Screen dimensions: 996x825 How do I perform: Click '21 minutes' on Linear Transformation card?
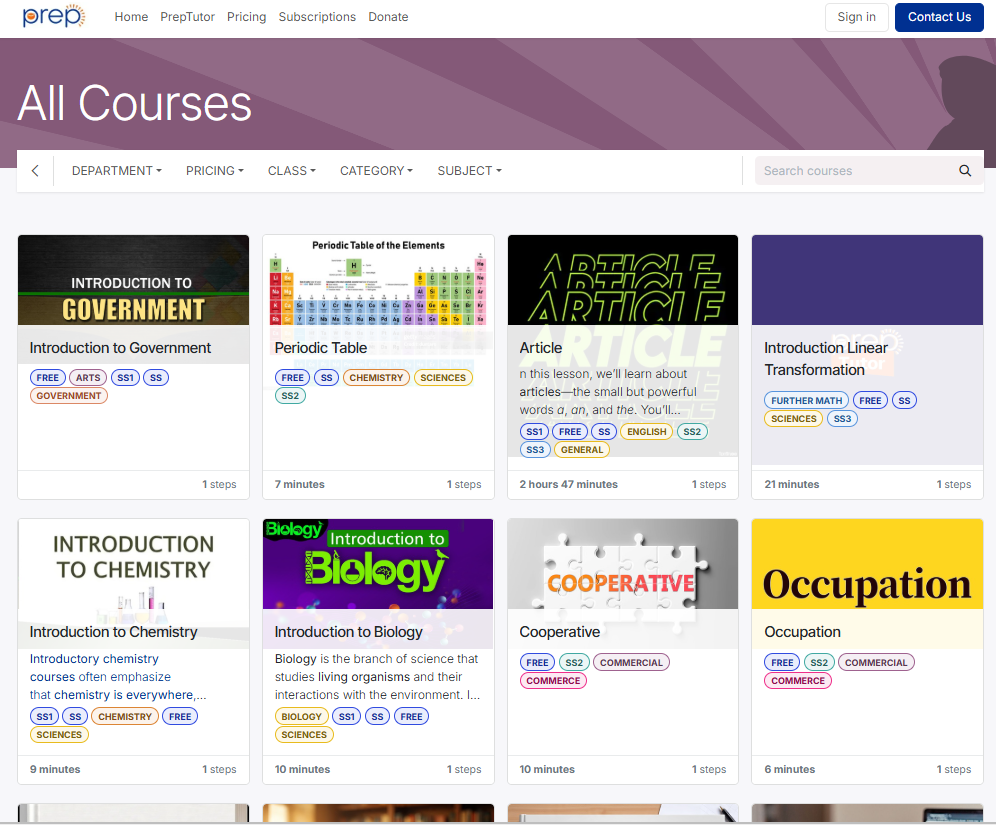(x=791, y=484)
